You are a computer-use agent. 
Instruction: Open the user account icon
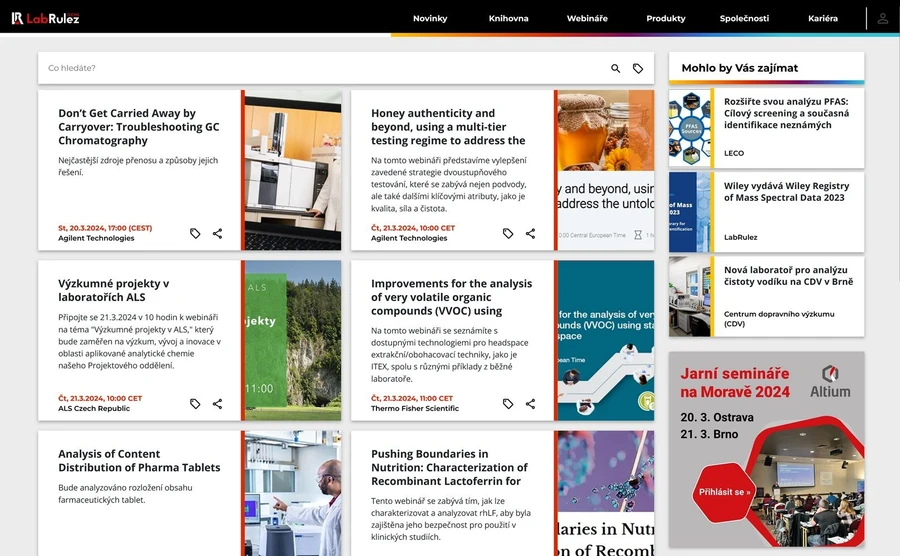(883, 18)
